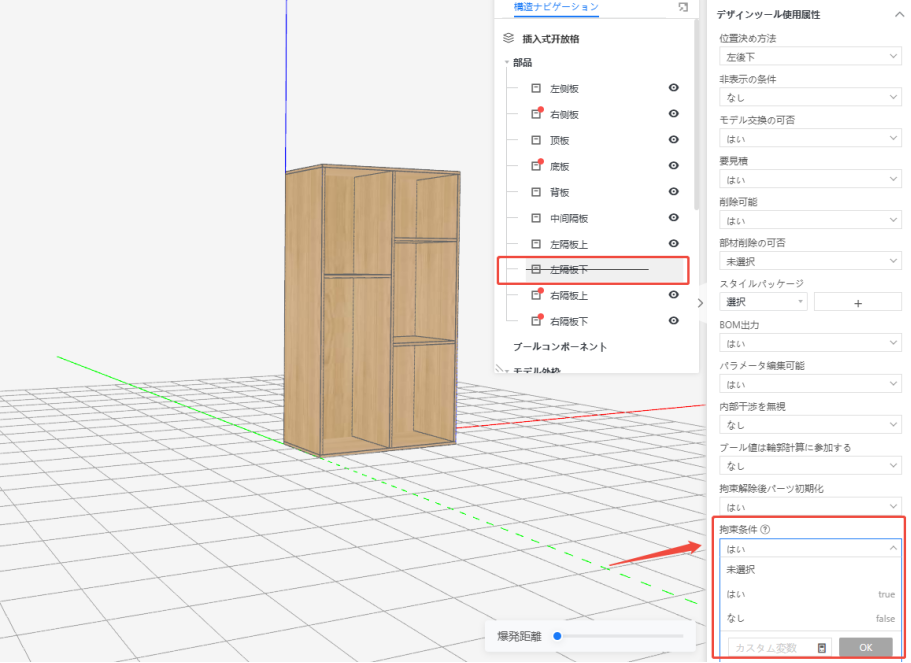Image resolution: width=911 pixels, height=663 pixels.
Task: Click the part icon of 右隔板下
Action: coord(536,321)
